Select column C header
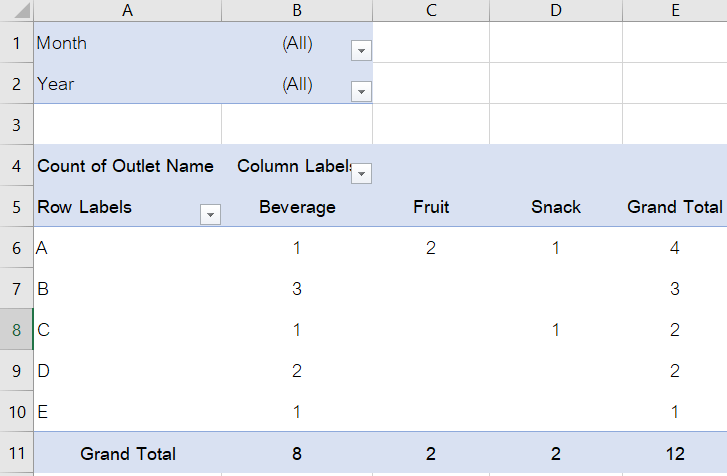The image size is (727, 476). point(430,10)
